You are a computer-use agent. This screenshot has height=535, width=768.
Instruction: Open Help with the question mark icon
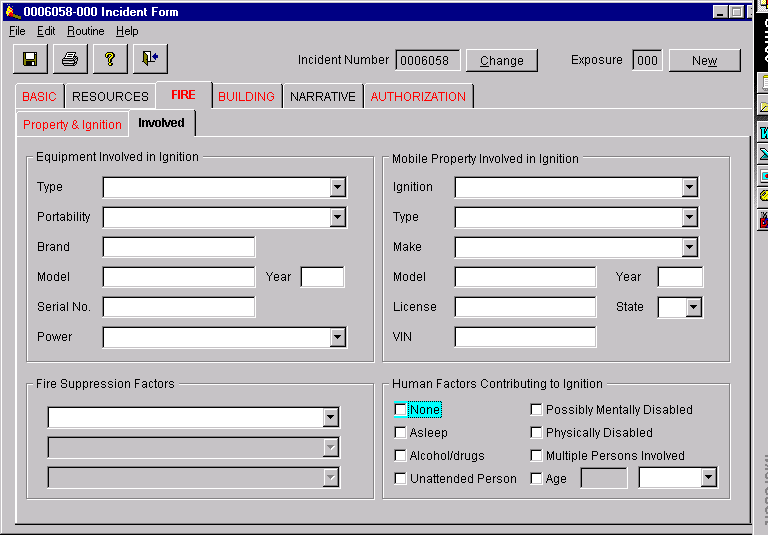point(110,59)
